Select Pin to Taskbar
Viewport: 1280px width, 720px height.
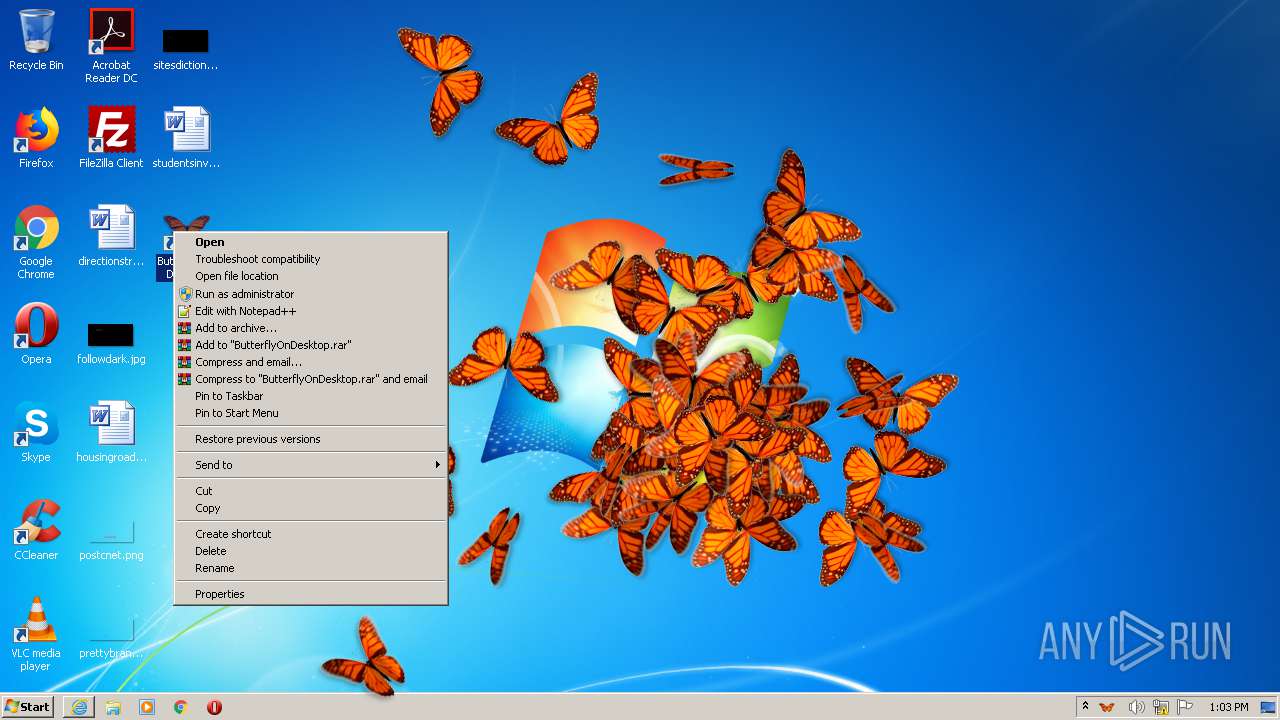coord(310,396)
